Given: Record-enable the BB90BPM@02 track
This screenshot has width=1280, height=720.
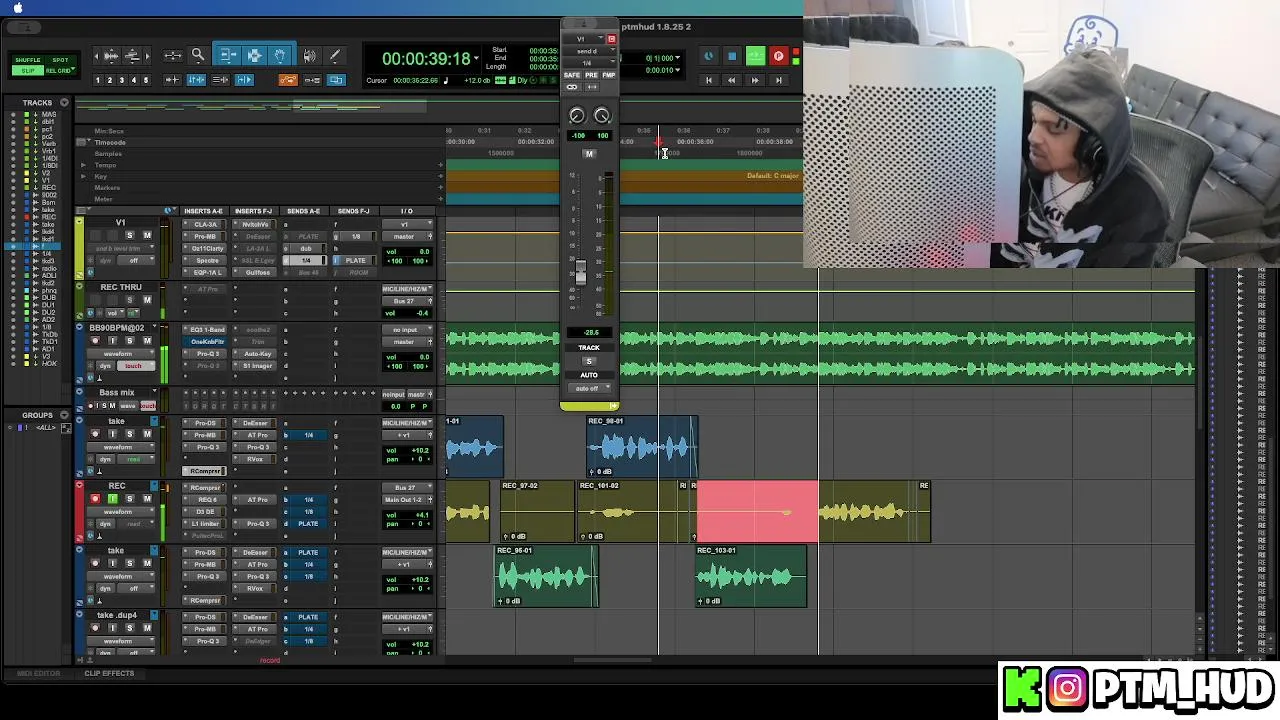Looking at the screenshot, I should [x=95, y=341].
